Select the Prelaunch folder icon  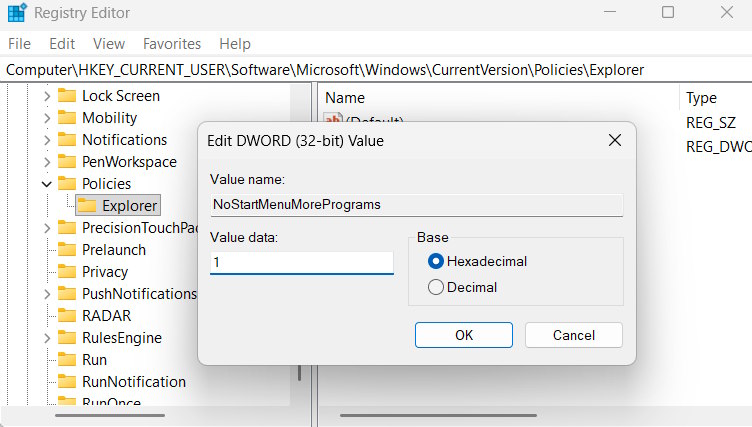pos(67,249)
